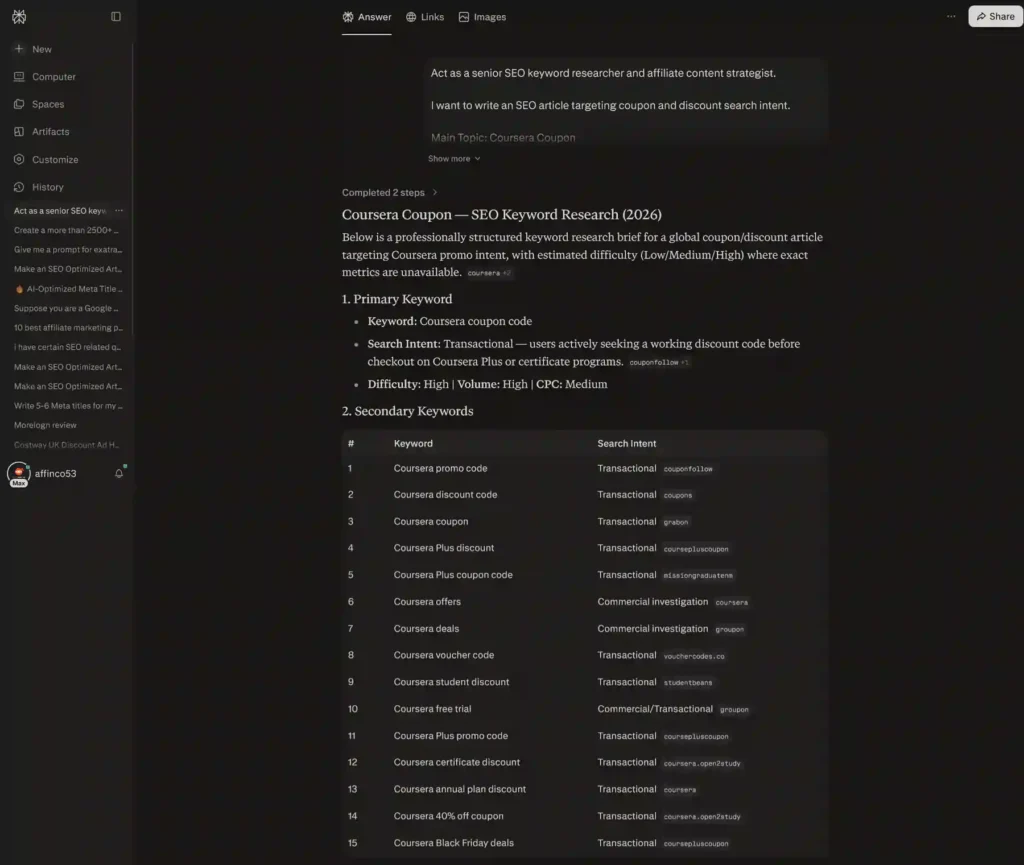Click the '2. Secondary Keywords' heading
The height and width of the screenshot is (865, 1024).
(x=408, y=411)
